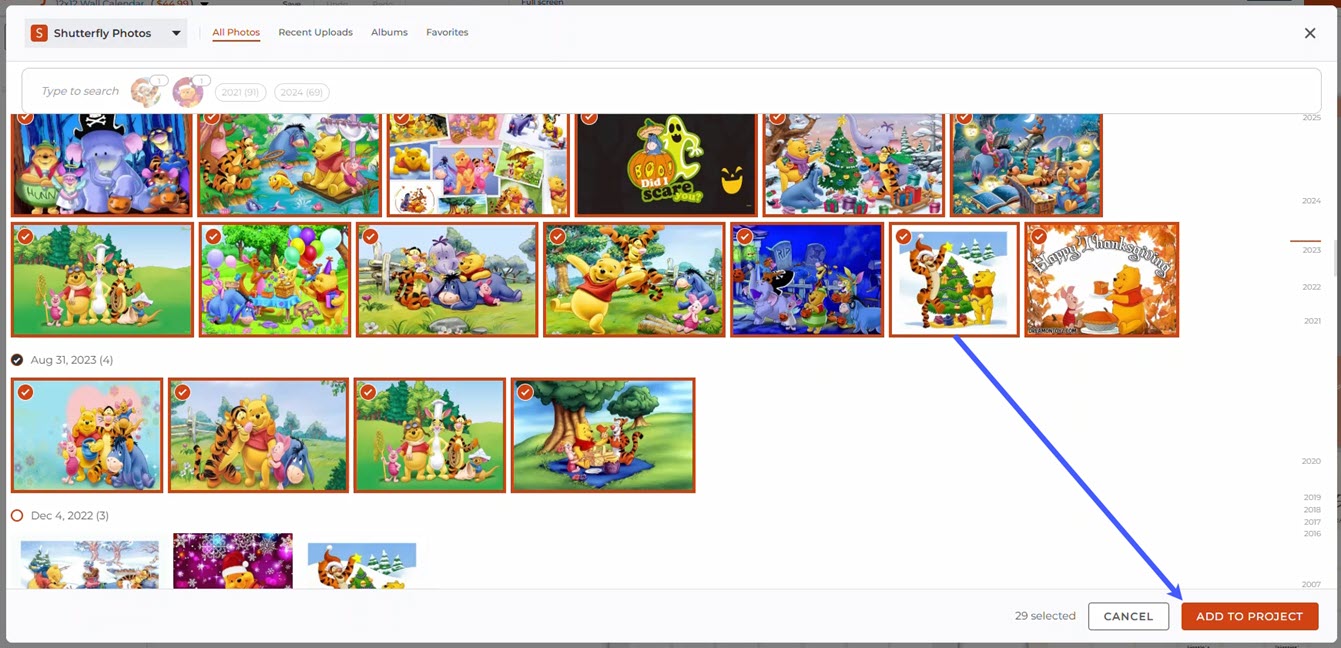Close the photo picker dialog
Image resolution: width=1341 pixels, height=648 pixels.
coord(1310,33)
